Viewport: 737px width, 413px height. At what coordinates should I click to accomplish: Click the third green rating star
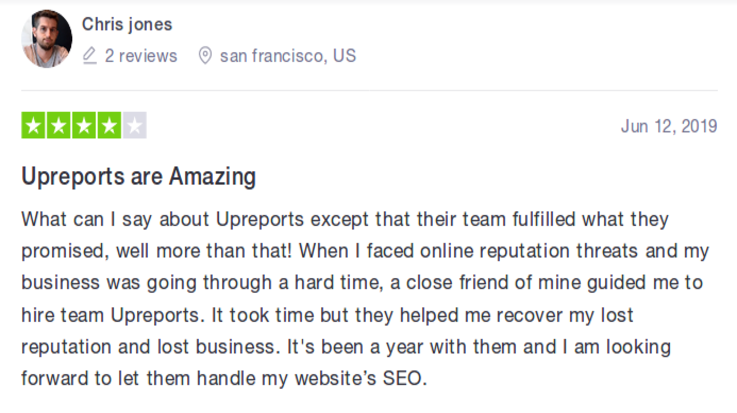pos(84,125)
